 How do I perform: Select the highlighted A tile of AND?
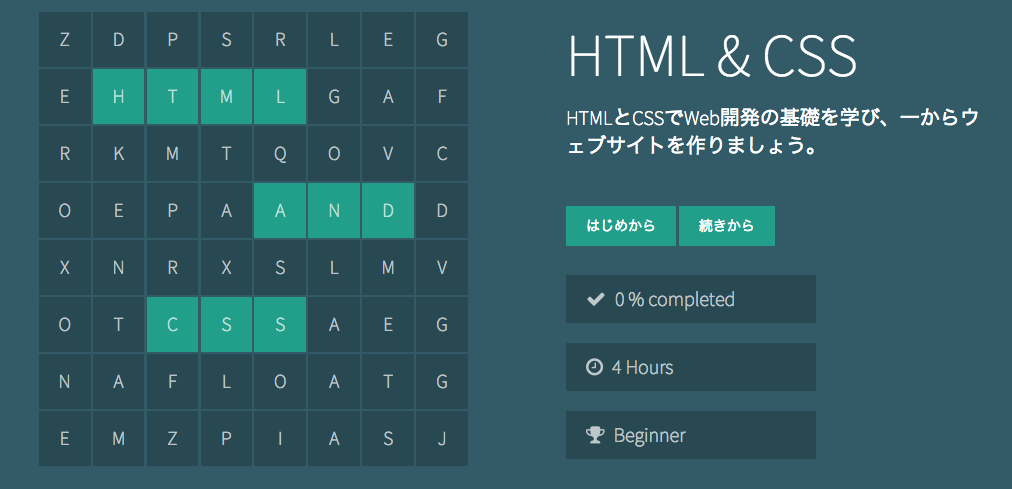(280, 211)
